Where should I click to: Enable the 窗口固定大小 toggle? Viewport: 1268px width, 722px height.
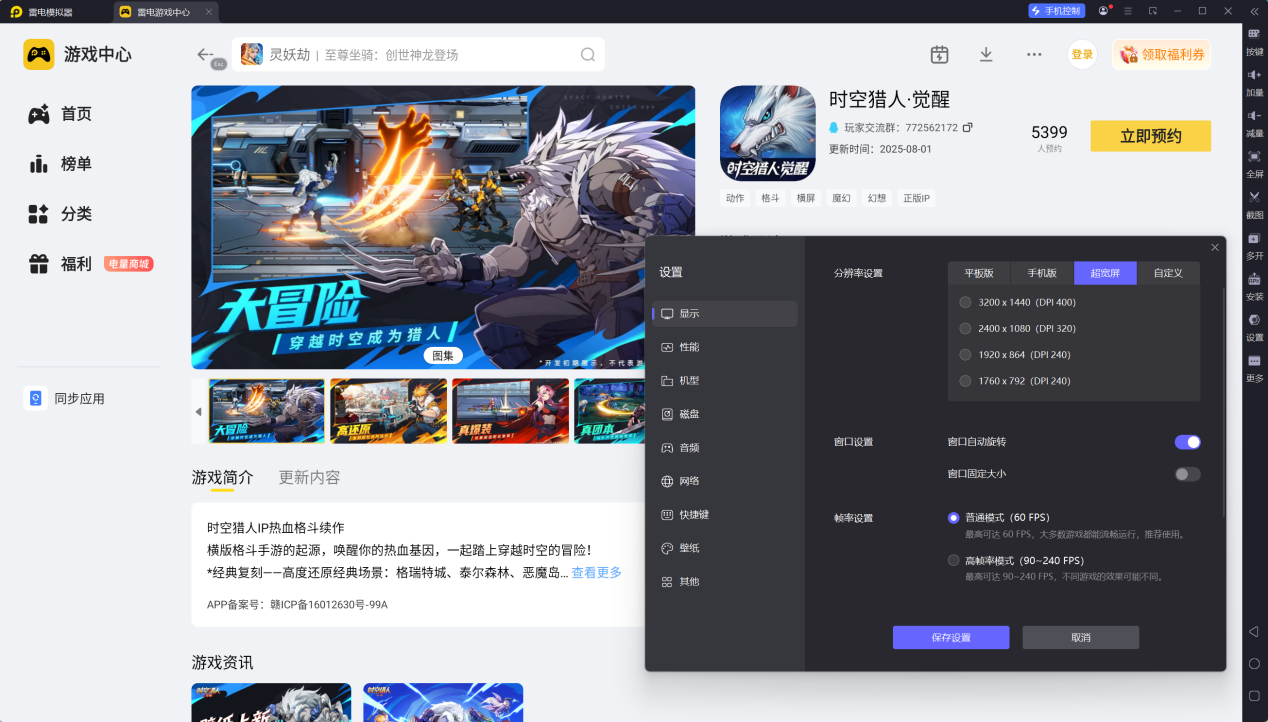[x=1187, y=474]
